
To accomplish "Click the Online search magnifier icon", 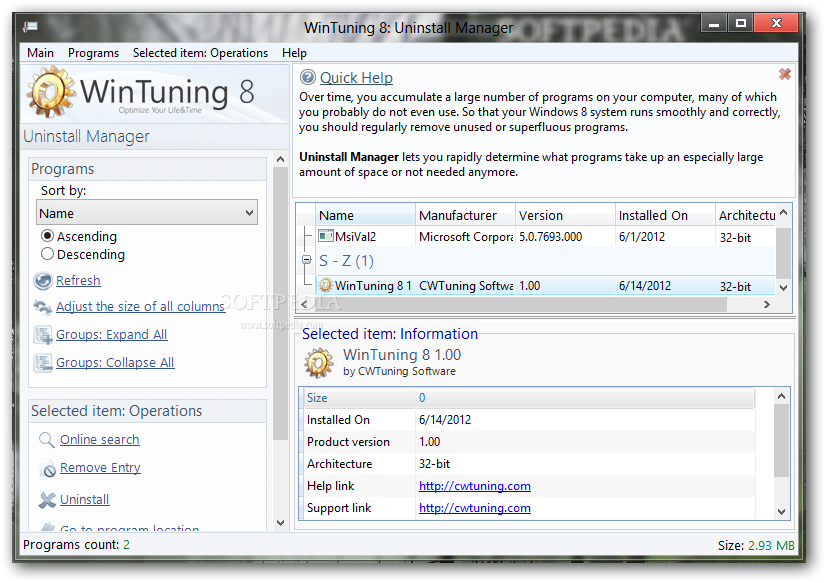I will tap(46, 440).
